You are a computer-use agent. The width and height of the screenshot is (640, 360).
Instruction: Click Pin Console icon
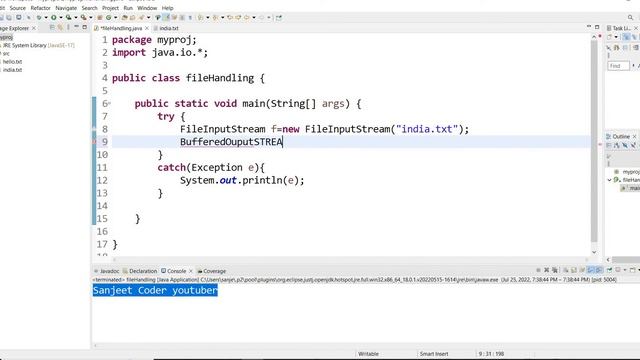(x=609, y=270)
